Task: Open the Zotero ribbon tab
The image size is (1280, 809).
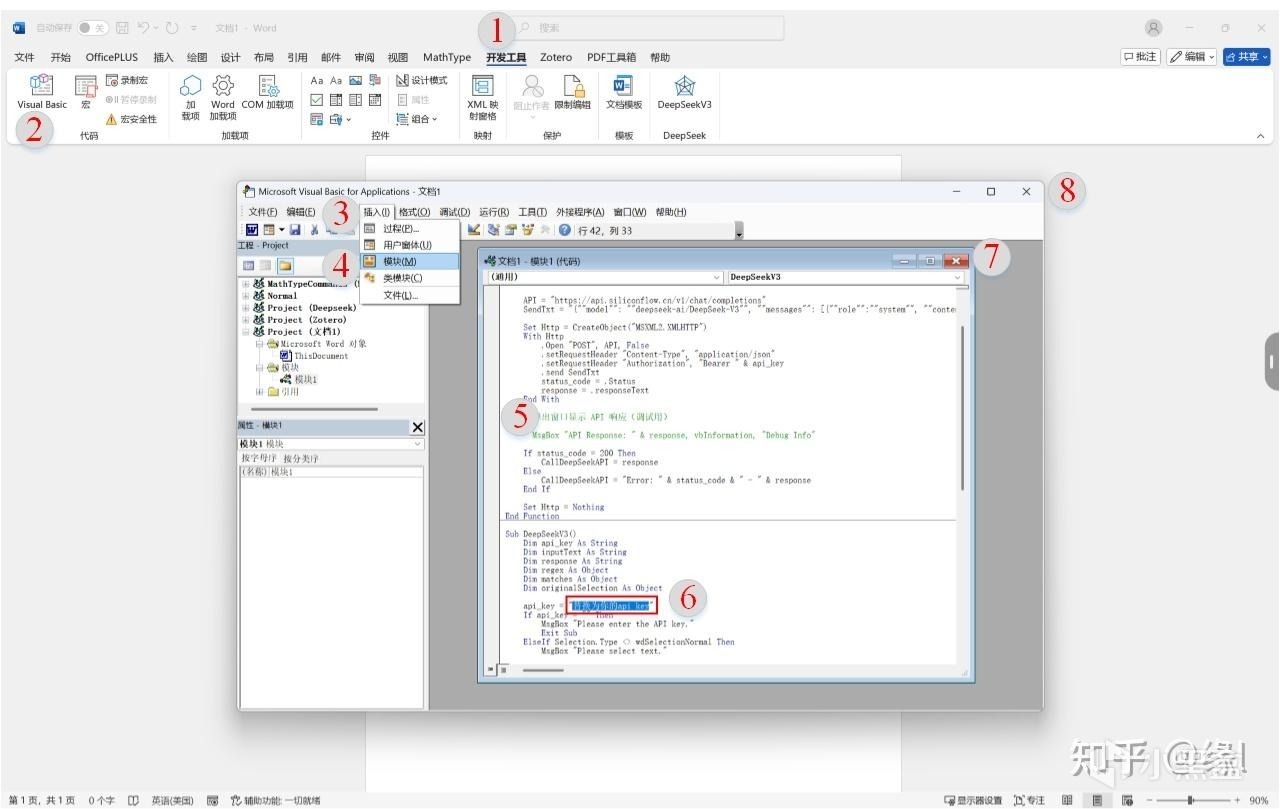Action: (x=556, y=57)
